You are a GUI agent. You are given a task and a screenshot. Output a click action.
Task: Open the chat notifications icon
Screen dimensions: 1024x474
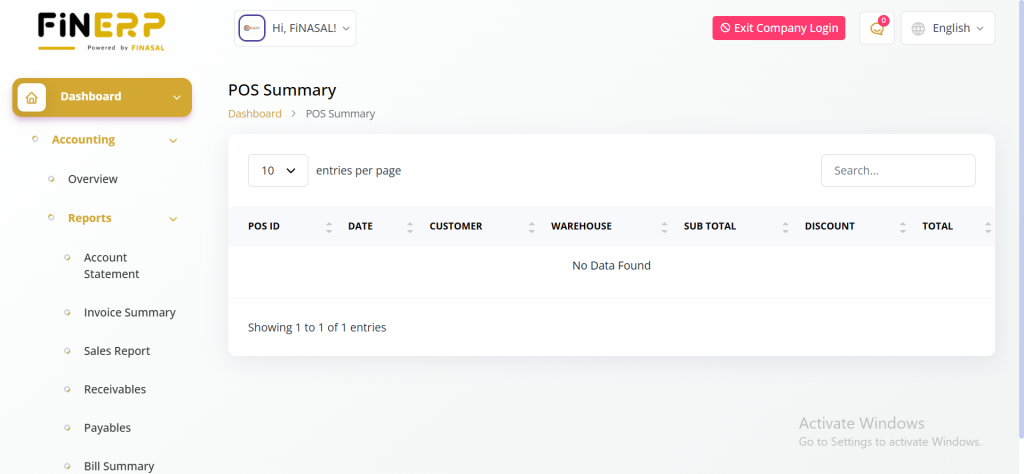coord(877,29)
